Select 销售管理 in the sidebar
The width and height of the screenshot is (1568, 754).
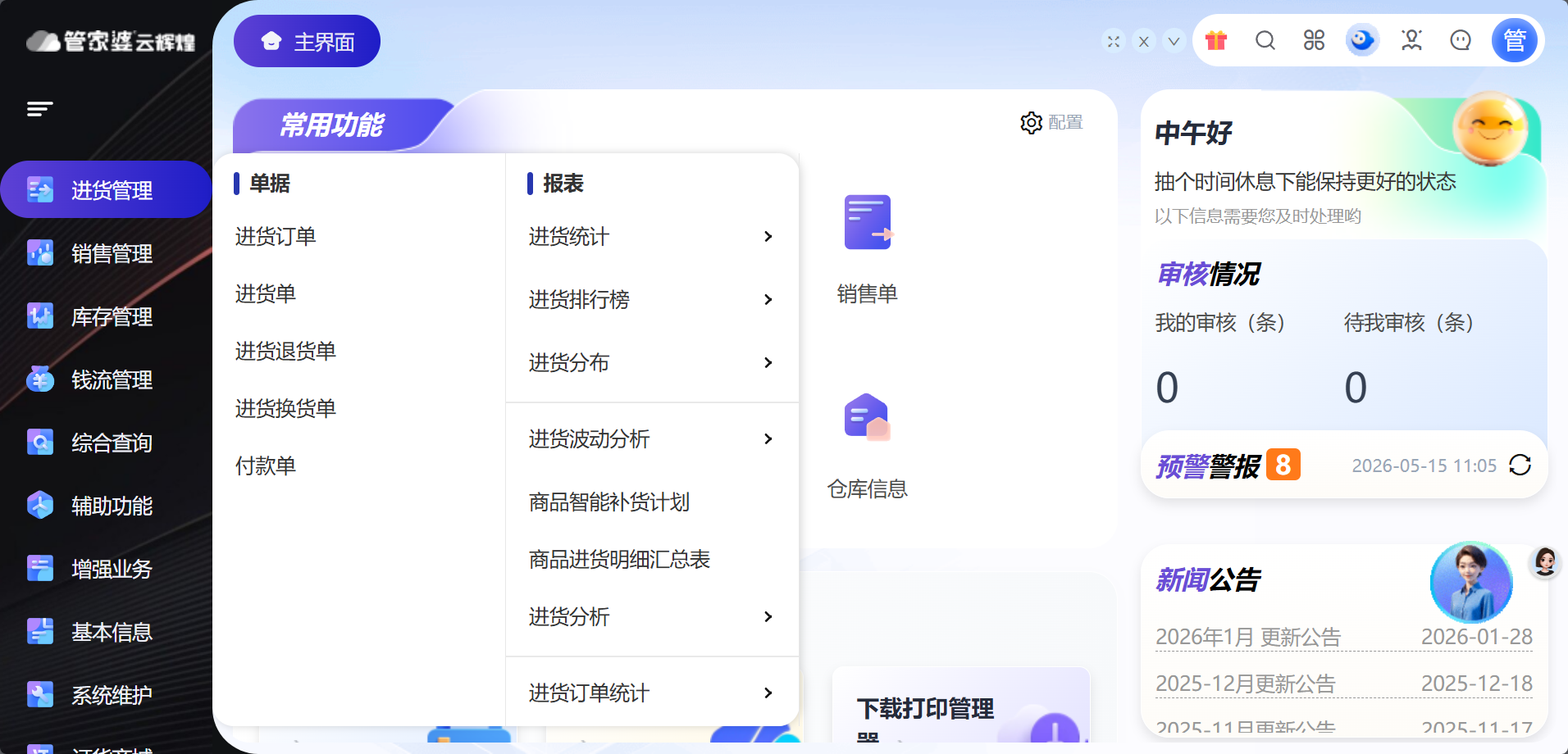(x=107, y=253)
